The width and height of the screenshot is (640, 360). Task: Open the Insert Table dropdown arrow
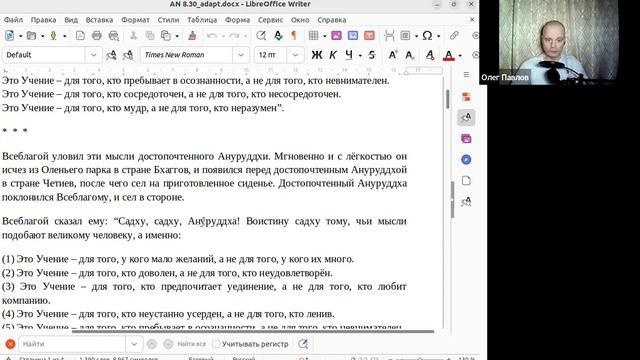coord(324,36)
